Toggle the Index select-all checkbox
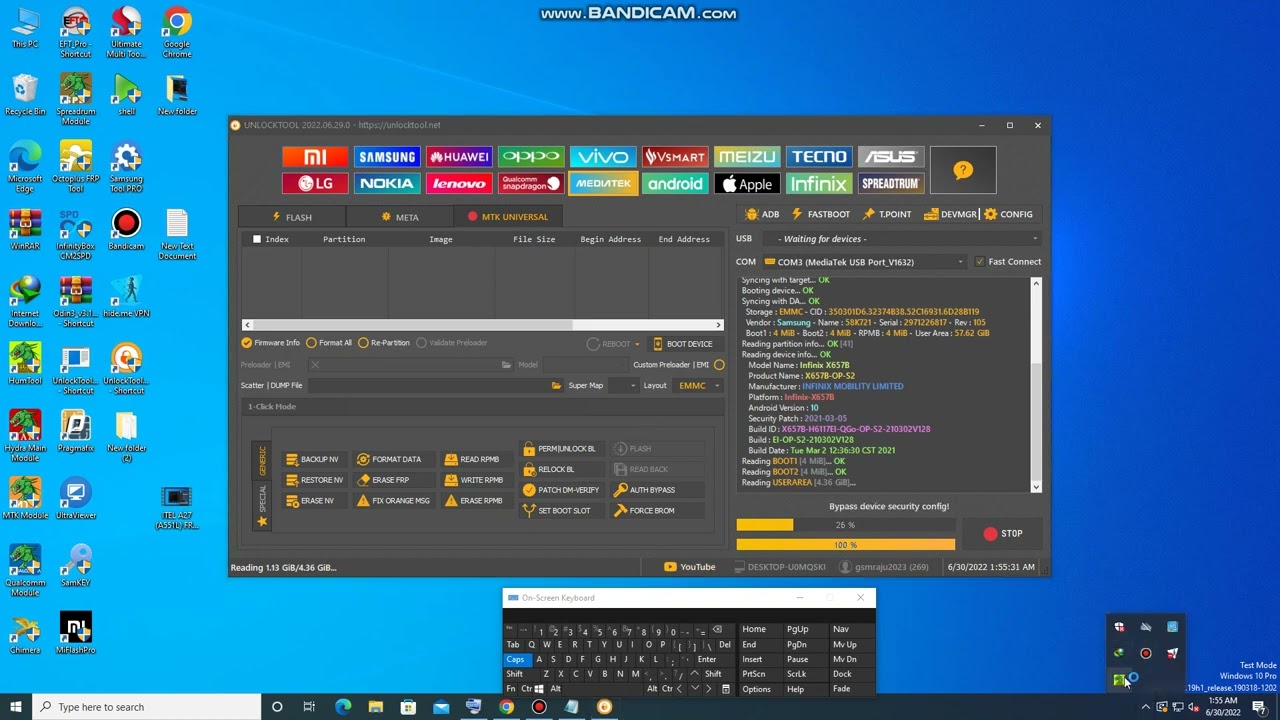1280x720 pixels. pyautogui.click(x=257, y=239)
